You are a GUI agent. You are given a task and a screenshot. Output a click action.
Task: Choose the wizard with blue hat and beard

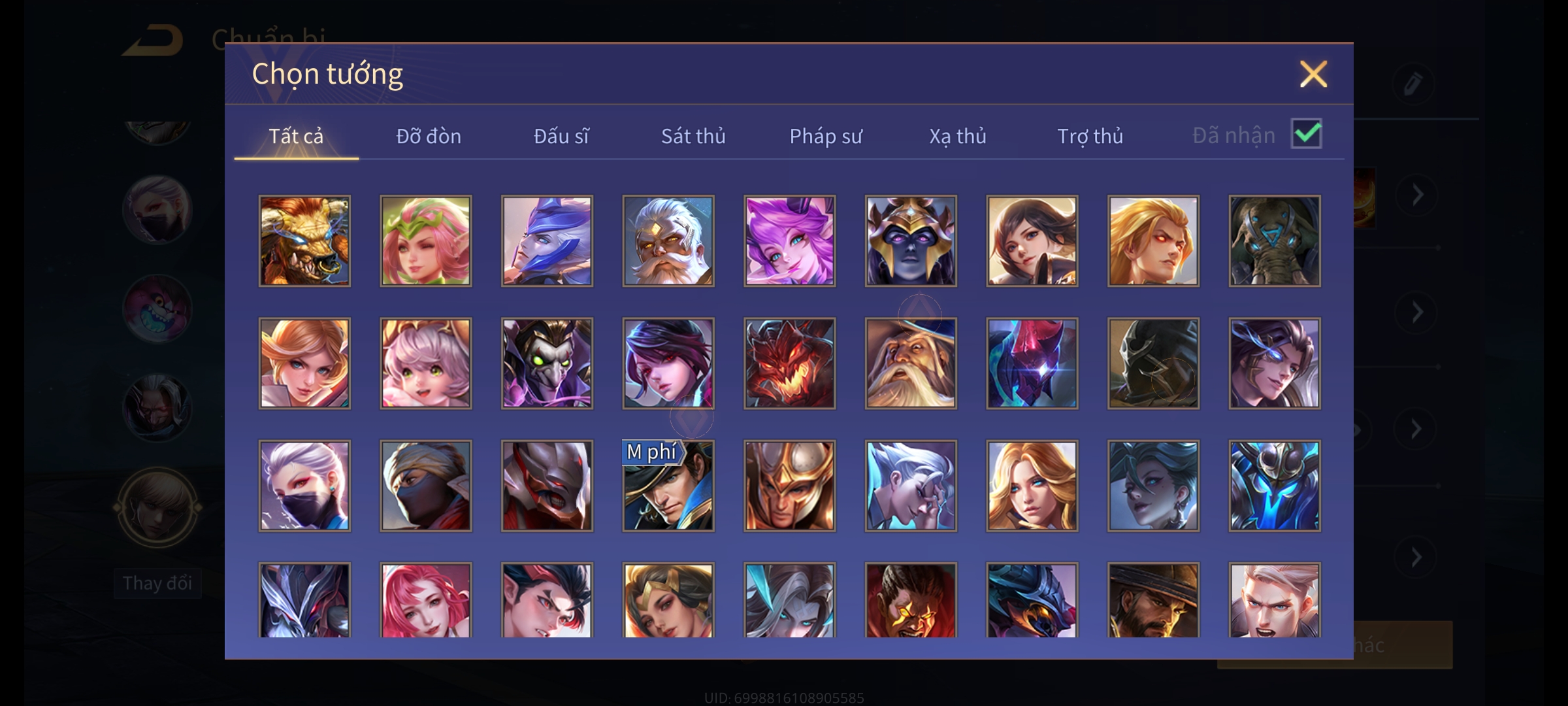[x=911, y=363]
